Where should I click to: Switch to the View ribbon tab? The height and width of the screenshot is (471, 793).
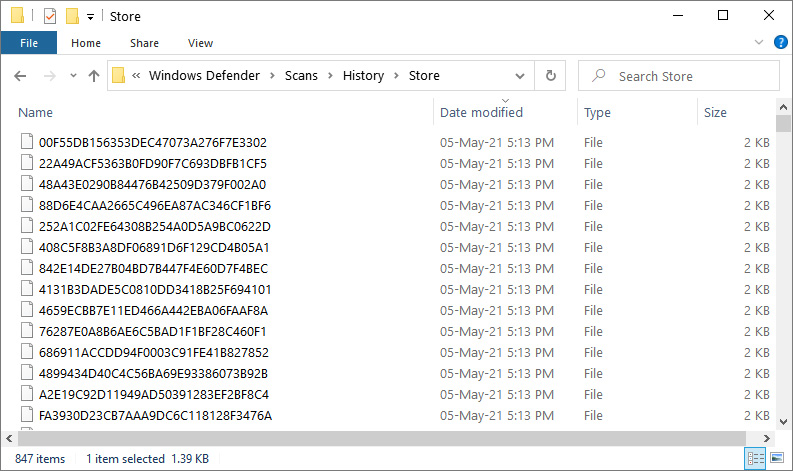(x=200, y=43)
